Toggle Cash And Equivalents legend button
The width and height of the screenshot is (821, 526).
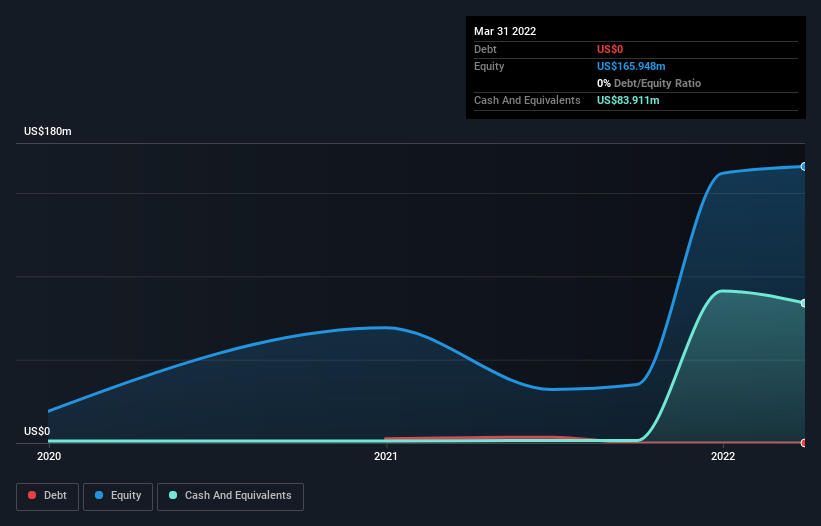(230, 496)
